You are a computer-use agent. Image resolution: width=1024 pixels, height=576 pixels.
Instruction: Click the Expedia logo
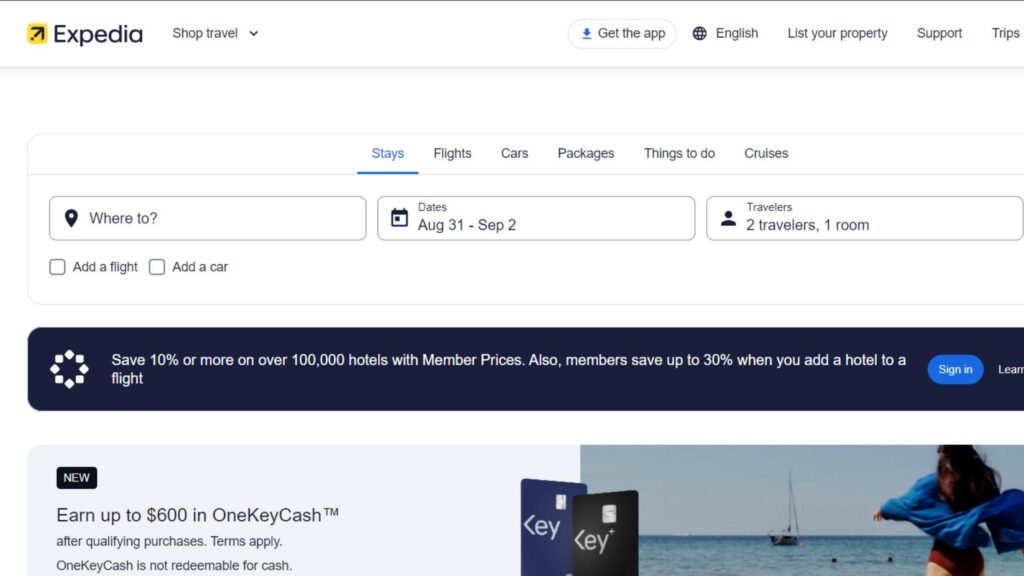click(85, 32)
